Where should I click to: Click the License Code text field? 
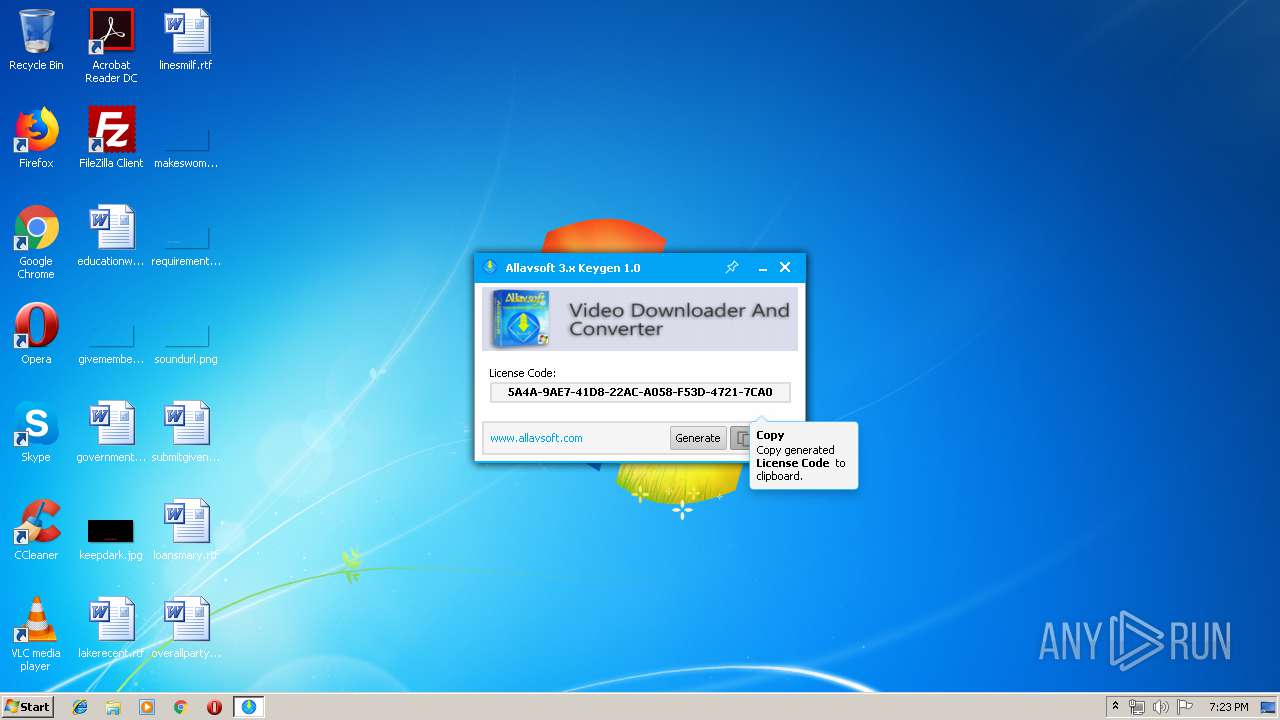coord(640,392)
